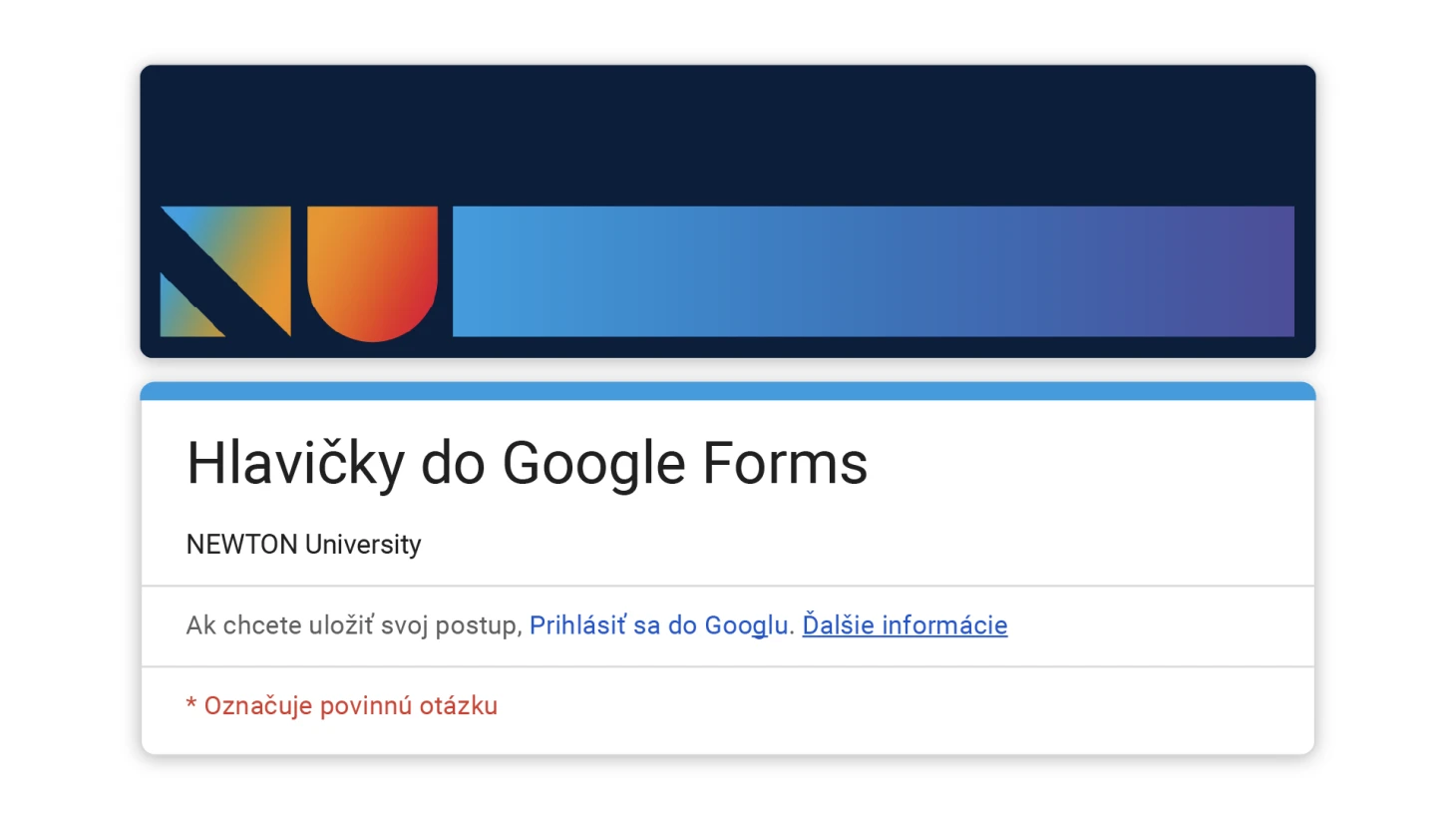Screen dimensions: 1456x819
Task: Click the word Hlavičky in the title
Action: click(x=295, y=464)
